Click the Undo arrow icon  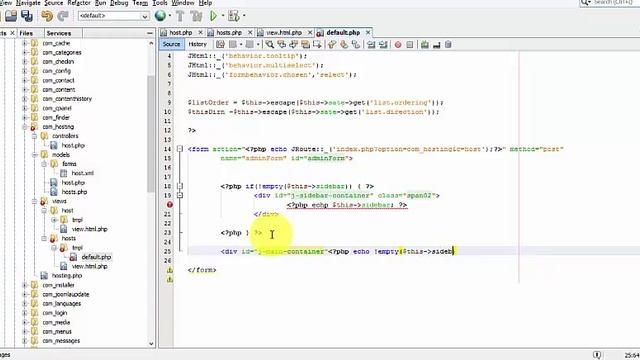point(47,16)
